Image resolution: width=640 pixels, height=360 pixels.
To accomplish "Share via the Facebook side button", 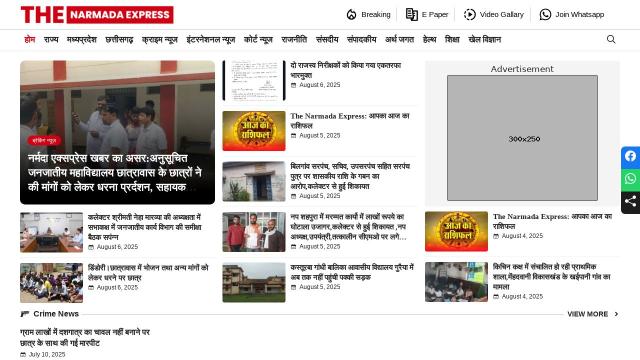I will coord(631,156).
